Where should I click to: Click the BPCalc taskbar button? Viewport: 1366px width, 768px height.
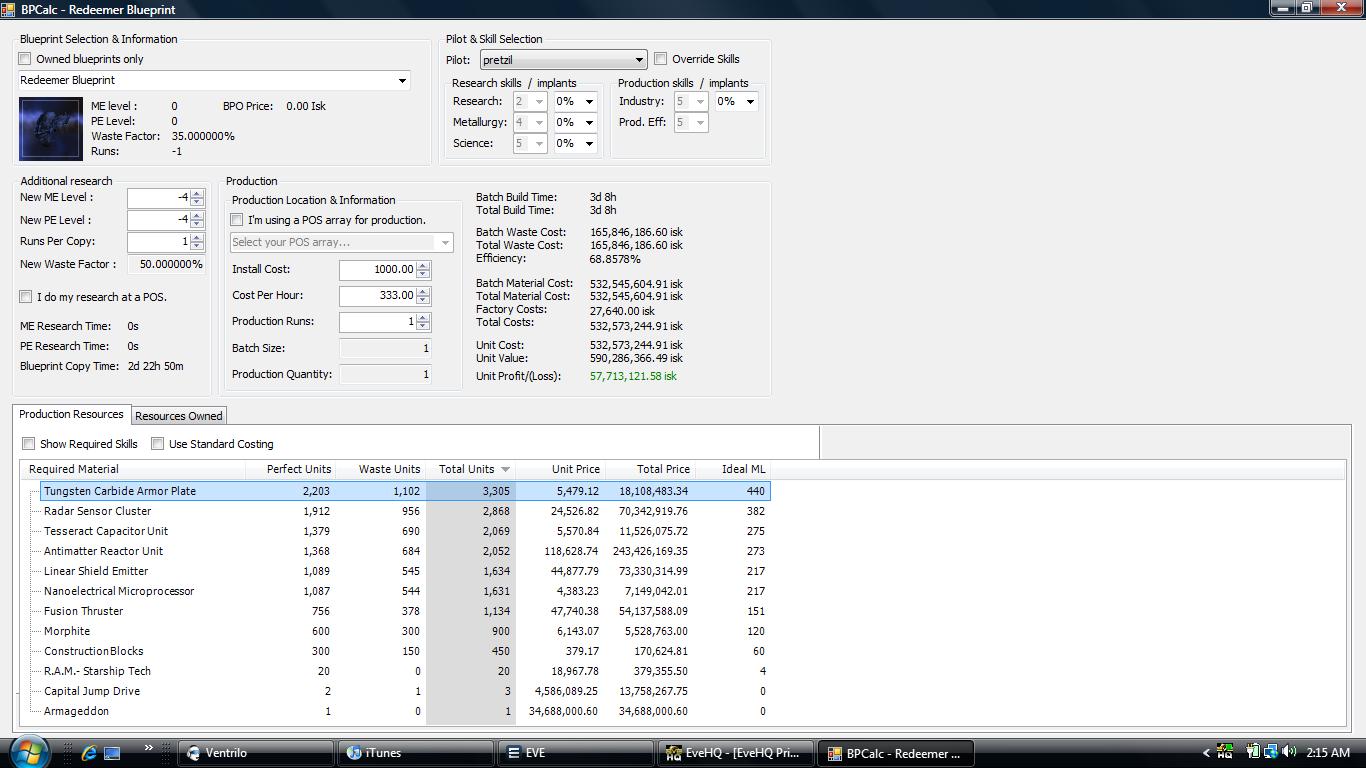pyautogui.click(x=896, y=753)
